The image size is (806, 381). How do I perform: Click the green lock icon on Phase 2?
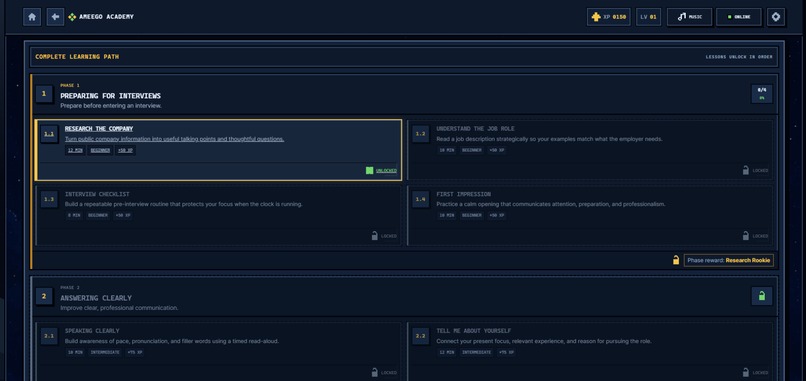(x=762, y=296)
